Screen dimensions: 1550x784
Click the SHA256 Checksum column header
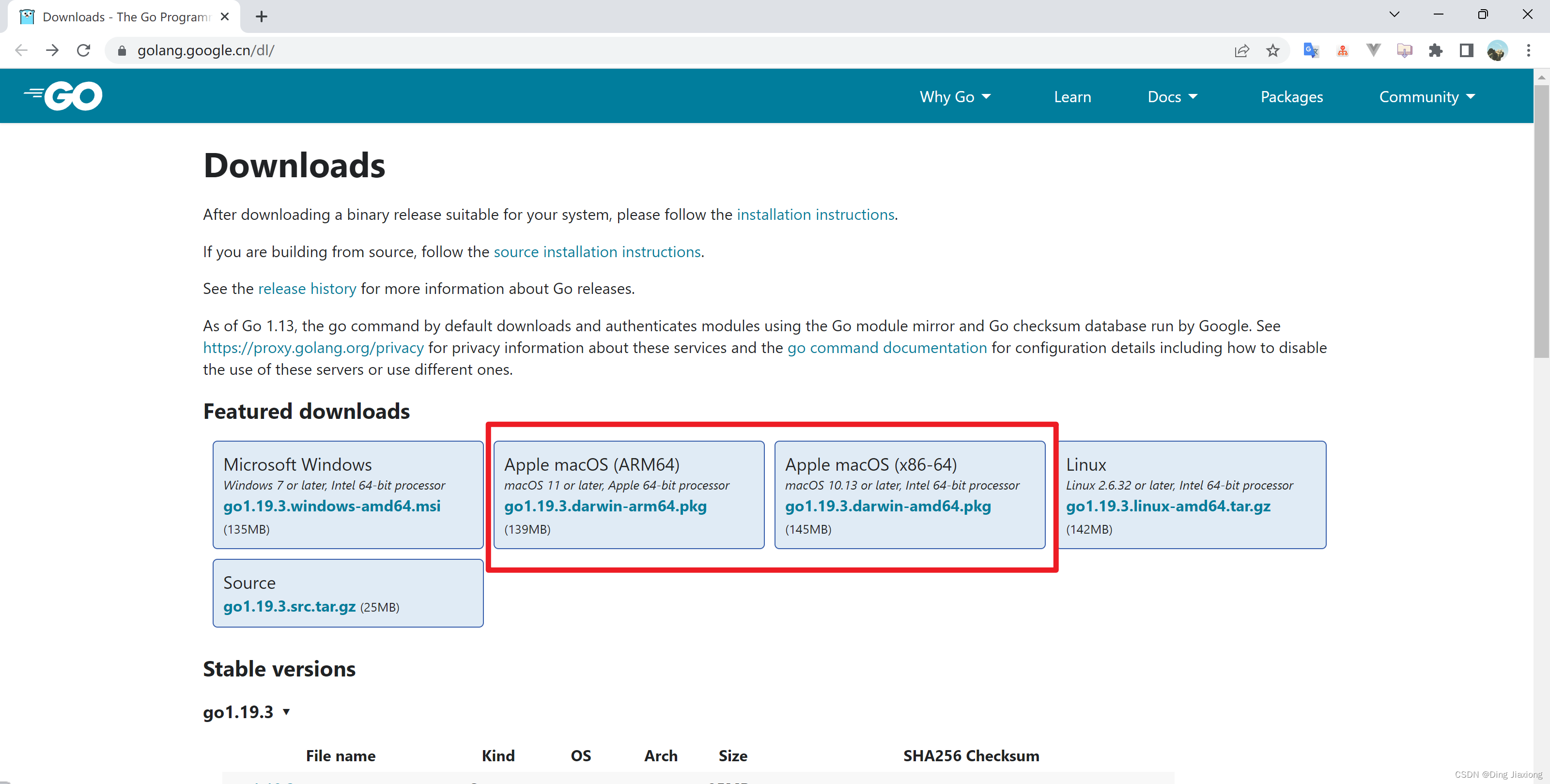(x=971, y=756)
